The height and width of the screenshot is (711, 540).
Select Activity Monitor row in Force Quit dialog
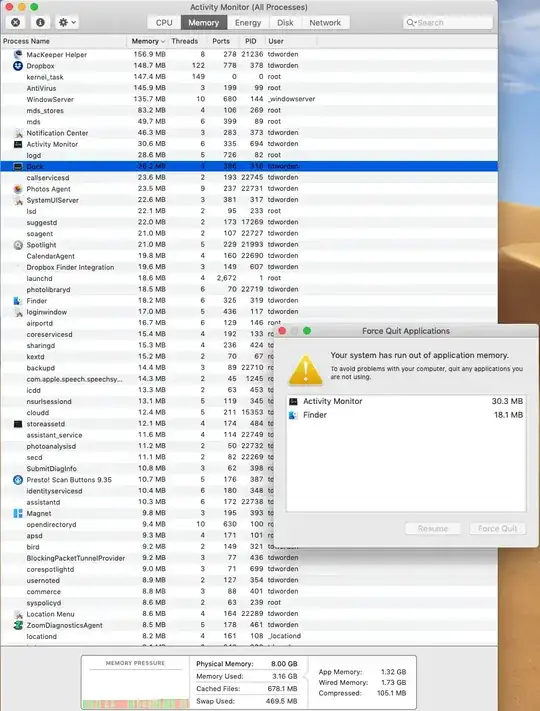406,401
